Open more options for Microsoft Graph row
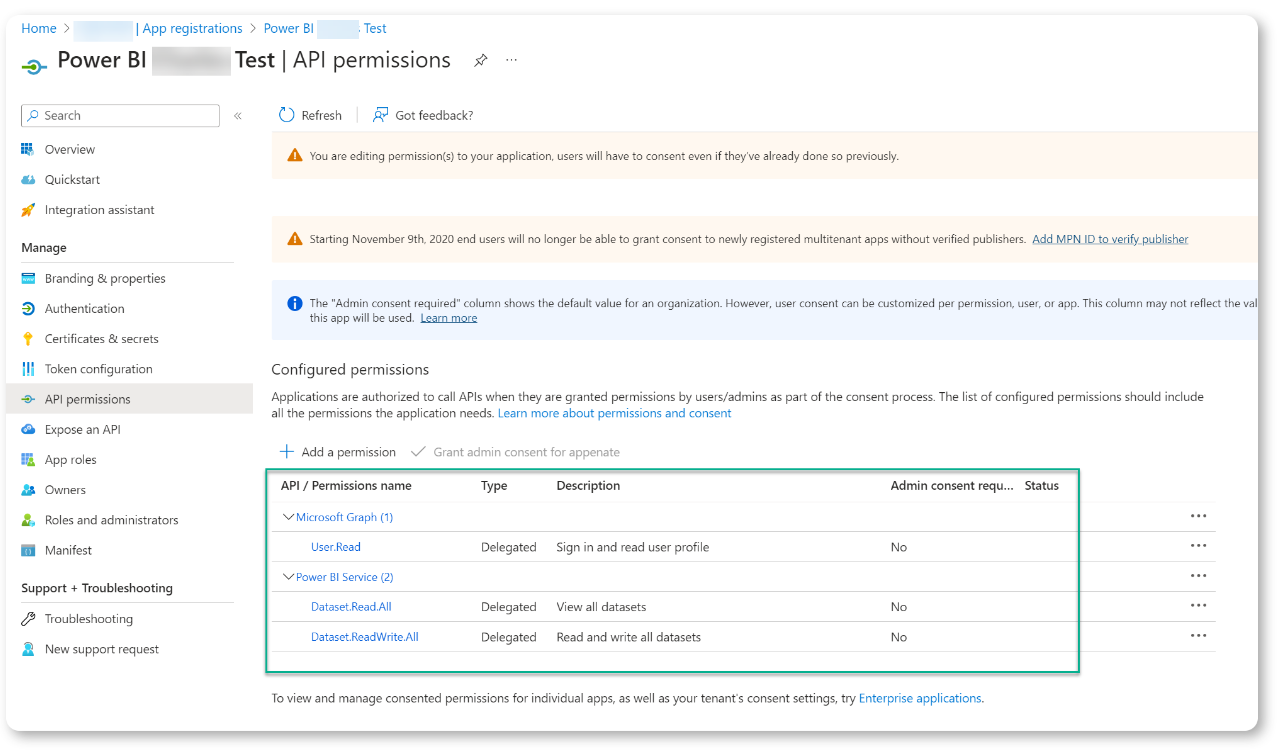Image resolution: width=1283 pixels, height=754 pixels. tap(1198, 517)
